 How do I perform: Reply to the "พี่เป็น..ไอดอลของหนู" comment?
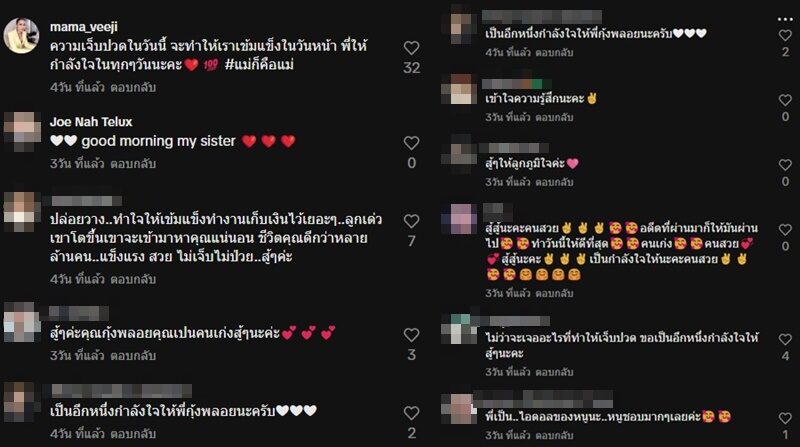(x=555, y=435)
